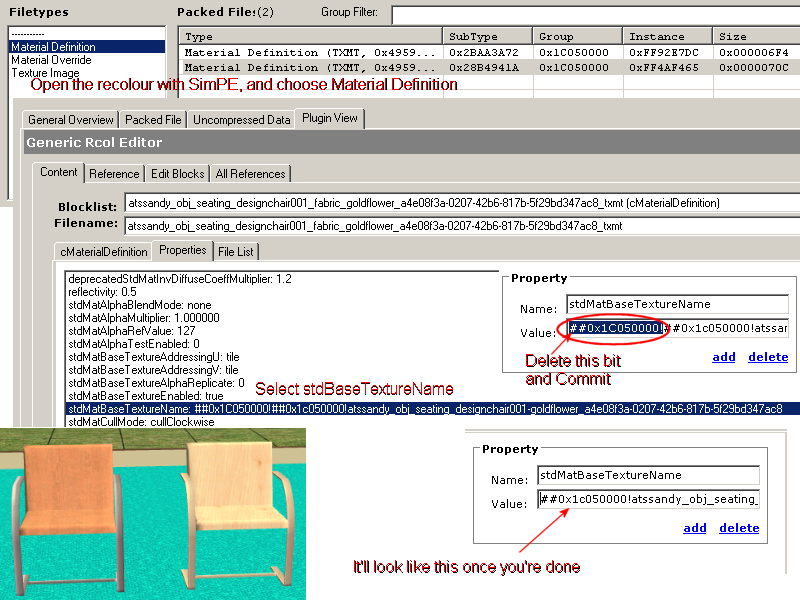The width and height of the screenshot is (800, 600).
Task: Click the upper add link
Action: [x=723, y=357]
